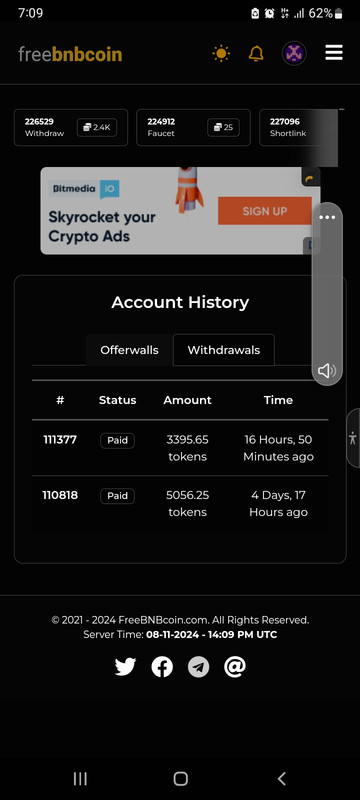
Task: Switch to the Offerwalls tab
Action: (130, 350)
